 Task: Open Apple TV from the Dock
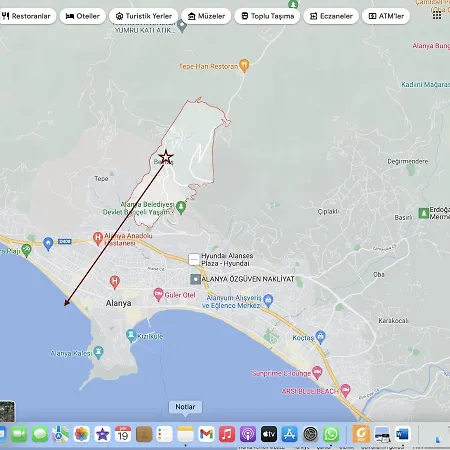tap(269, 434)
